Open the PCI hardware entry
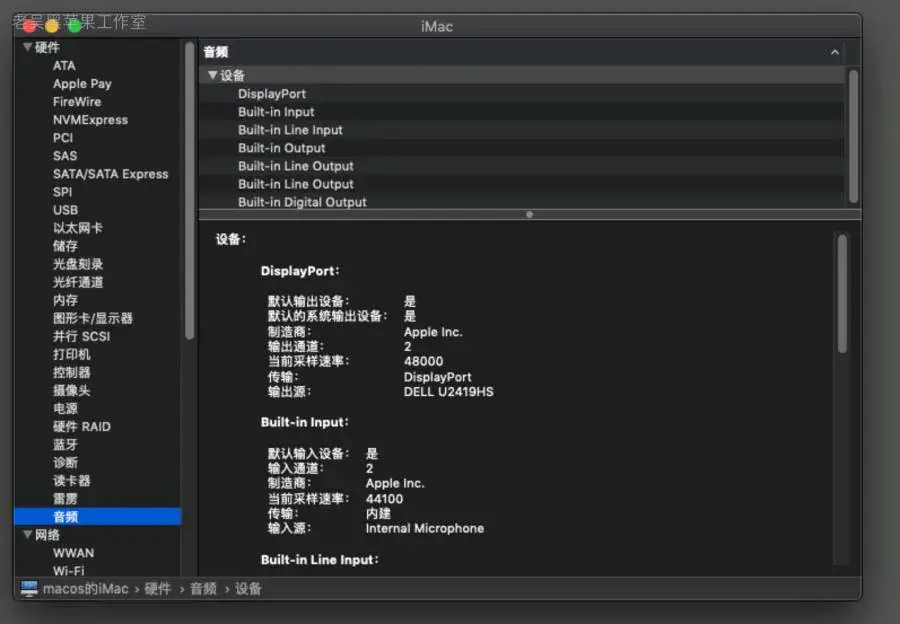The width and height of the screenshot is (900, 624). (63, 138)
